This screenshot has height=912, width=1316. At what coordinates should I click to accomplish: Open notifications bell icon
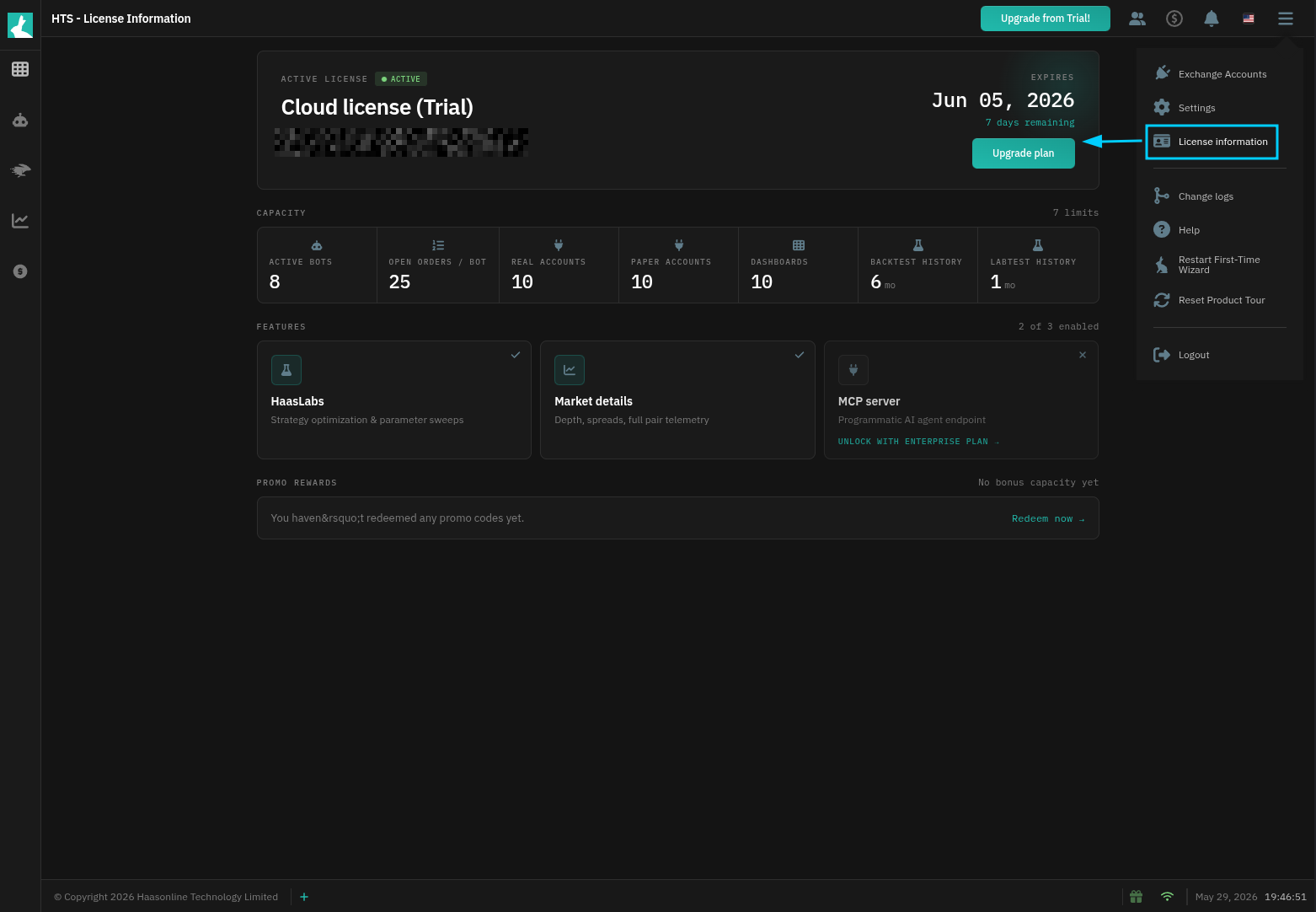[1212, 19]
